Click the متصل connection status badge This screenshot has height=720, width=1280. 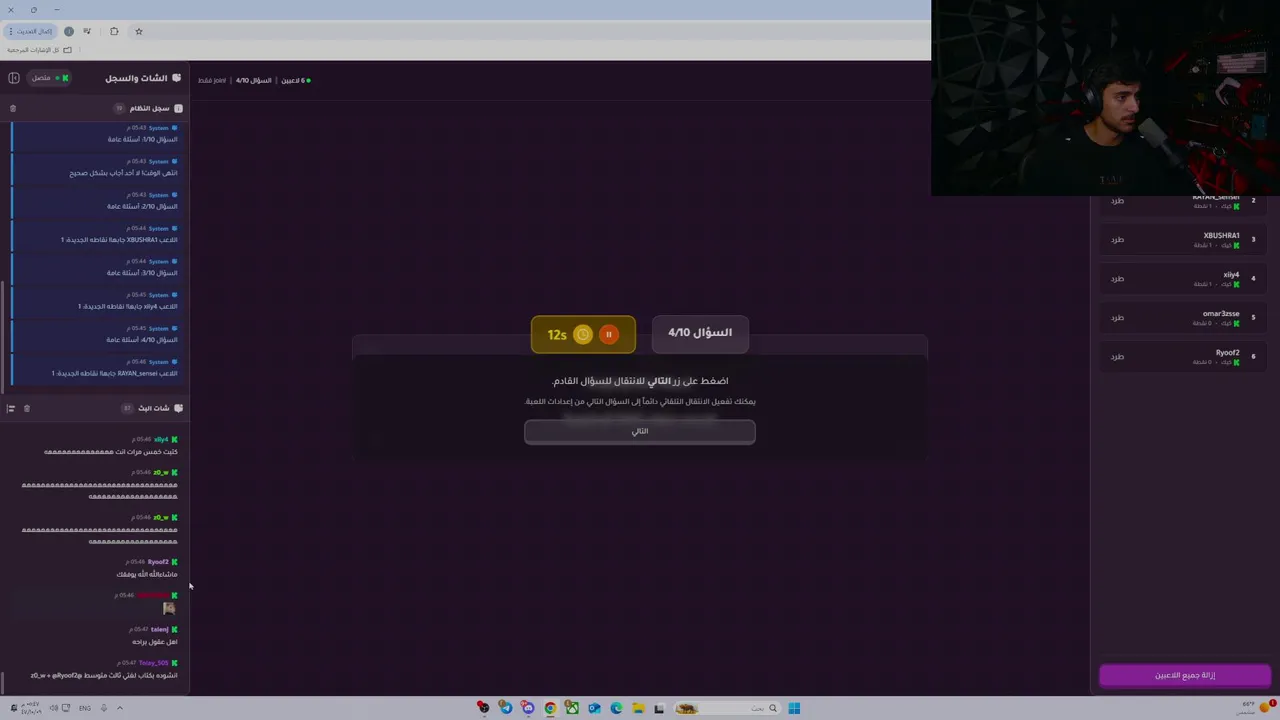click(x=49, y=78)
